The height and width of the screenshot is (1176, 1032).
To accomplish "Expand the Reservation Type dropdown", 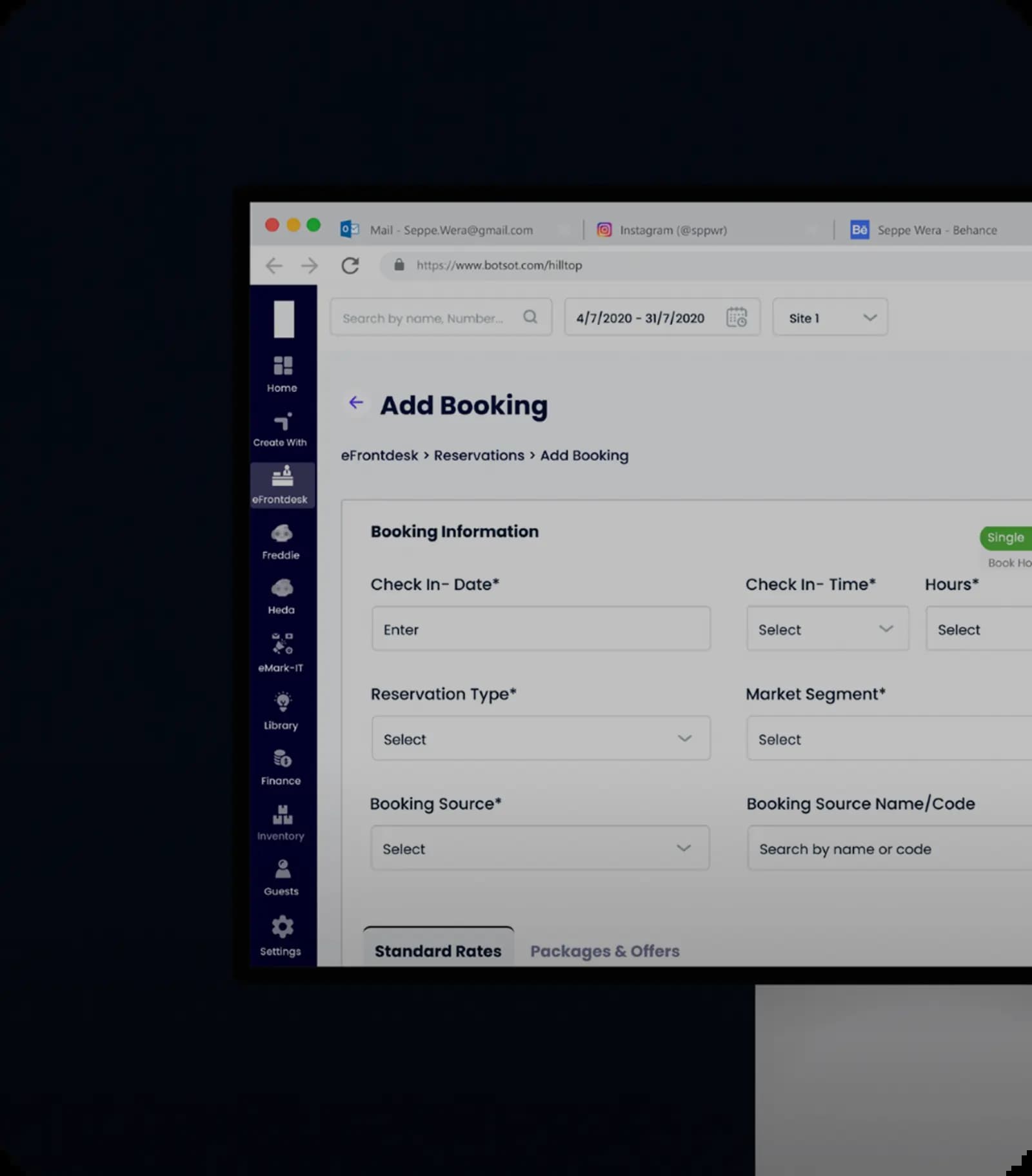I will (x=541, y=739).
